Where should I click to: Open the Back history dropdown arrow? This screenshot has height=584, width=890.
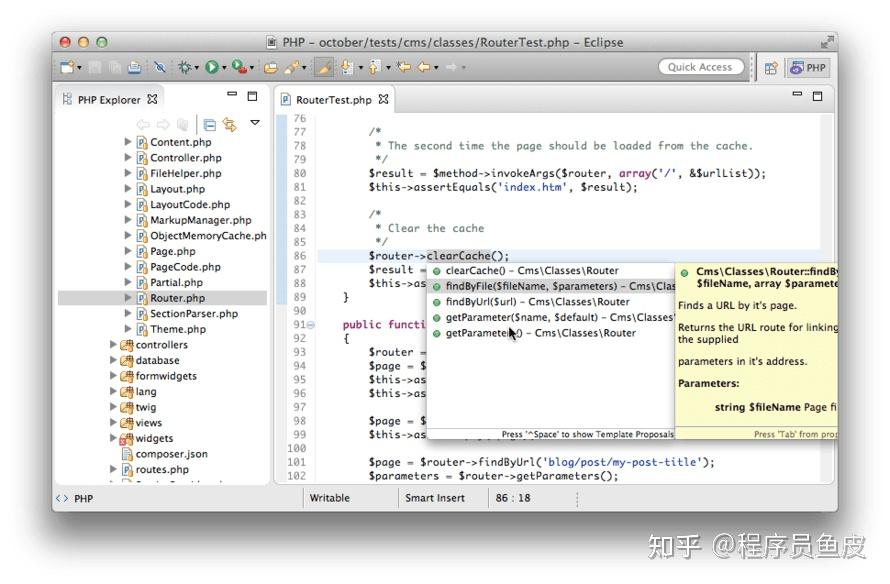(x=436, y=68)
